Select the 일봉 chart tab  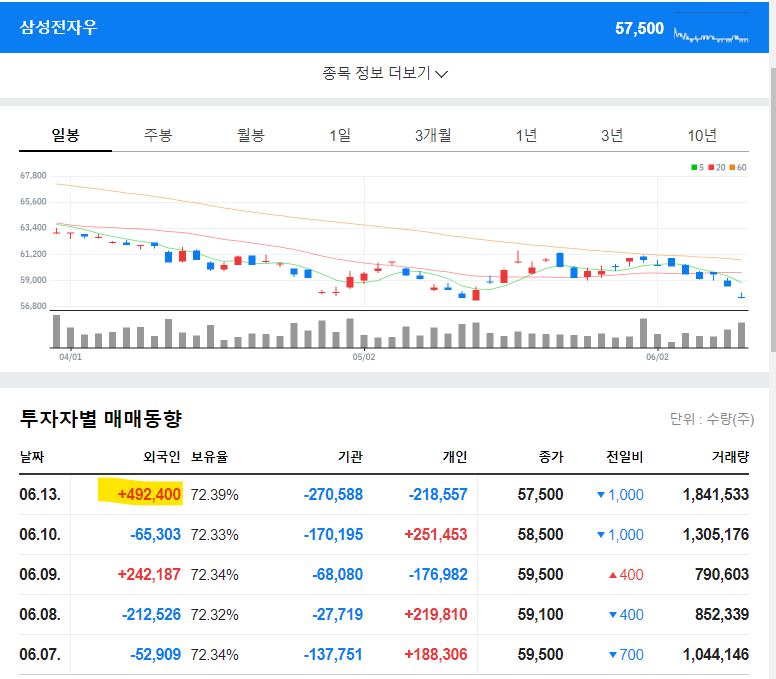tap(65, 135)
